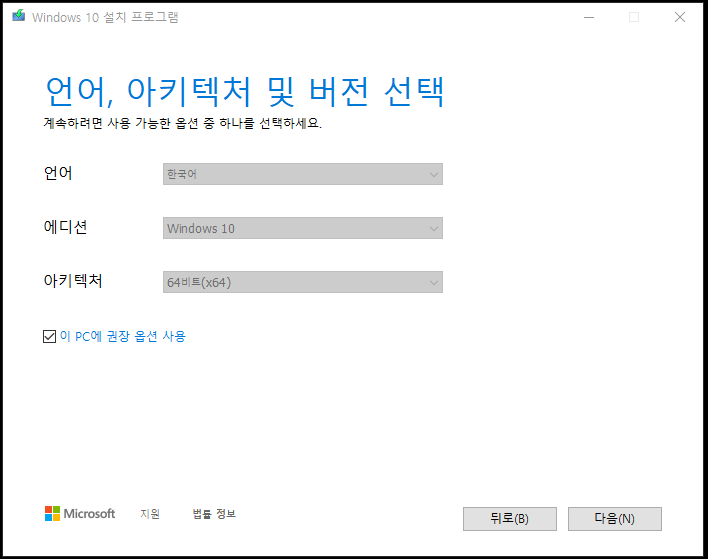
Task: Open the 에디션 dropdown showing Windows 10
Action: coord(303,228)
